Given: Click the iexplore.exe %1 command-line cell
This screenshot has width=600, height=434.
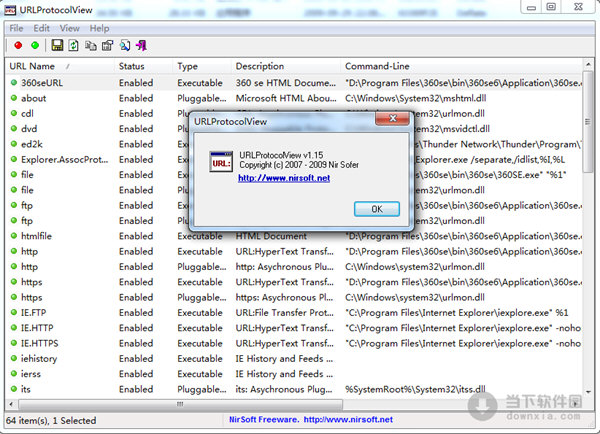Looking at the screenshot, I should 457,312.
